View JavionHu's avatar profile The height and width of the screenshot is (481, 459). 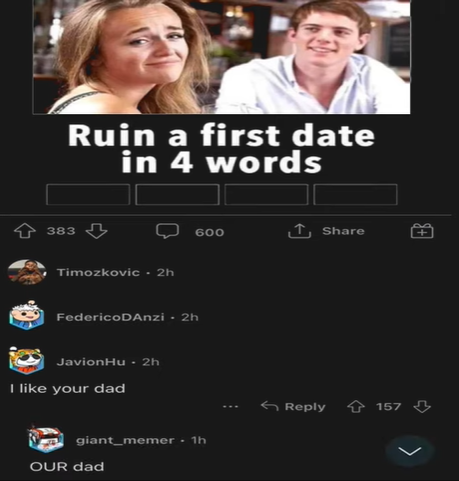coord(26,360)
